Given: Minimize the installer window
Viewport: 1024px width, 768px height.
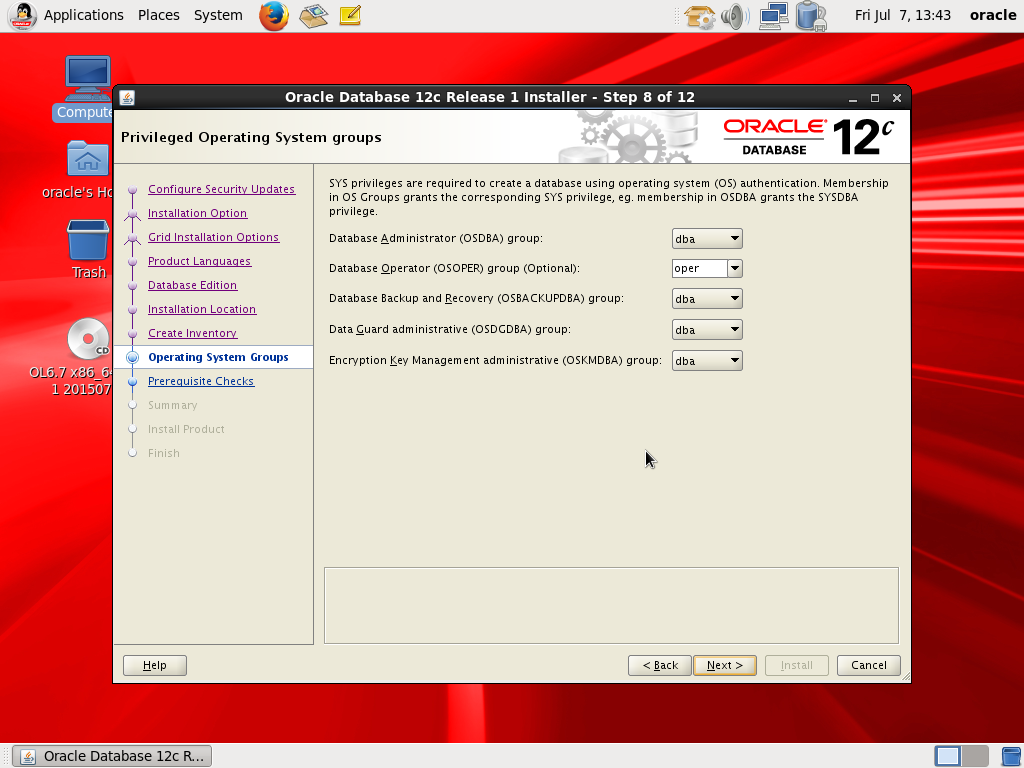Looking at the screenshot, I should click(853, 98).
